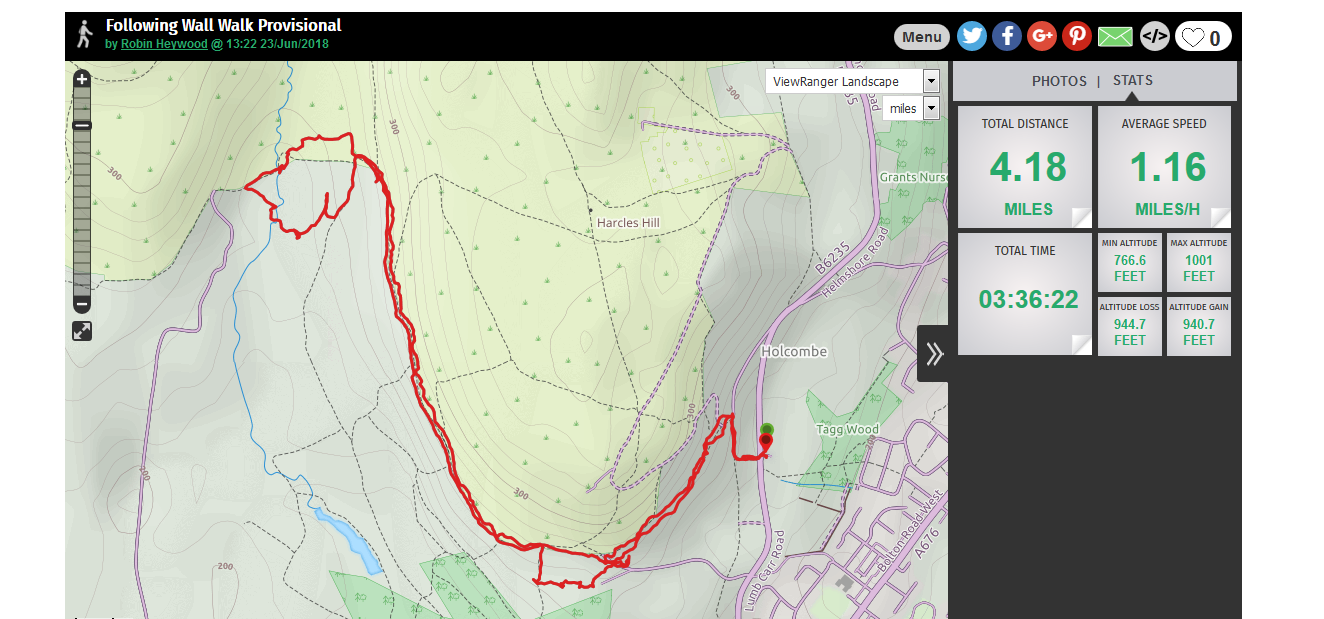1324x619 pixels.
Task: Zoom in with map plus button
Action: tap(82, 79)
